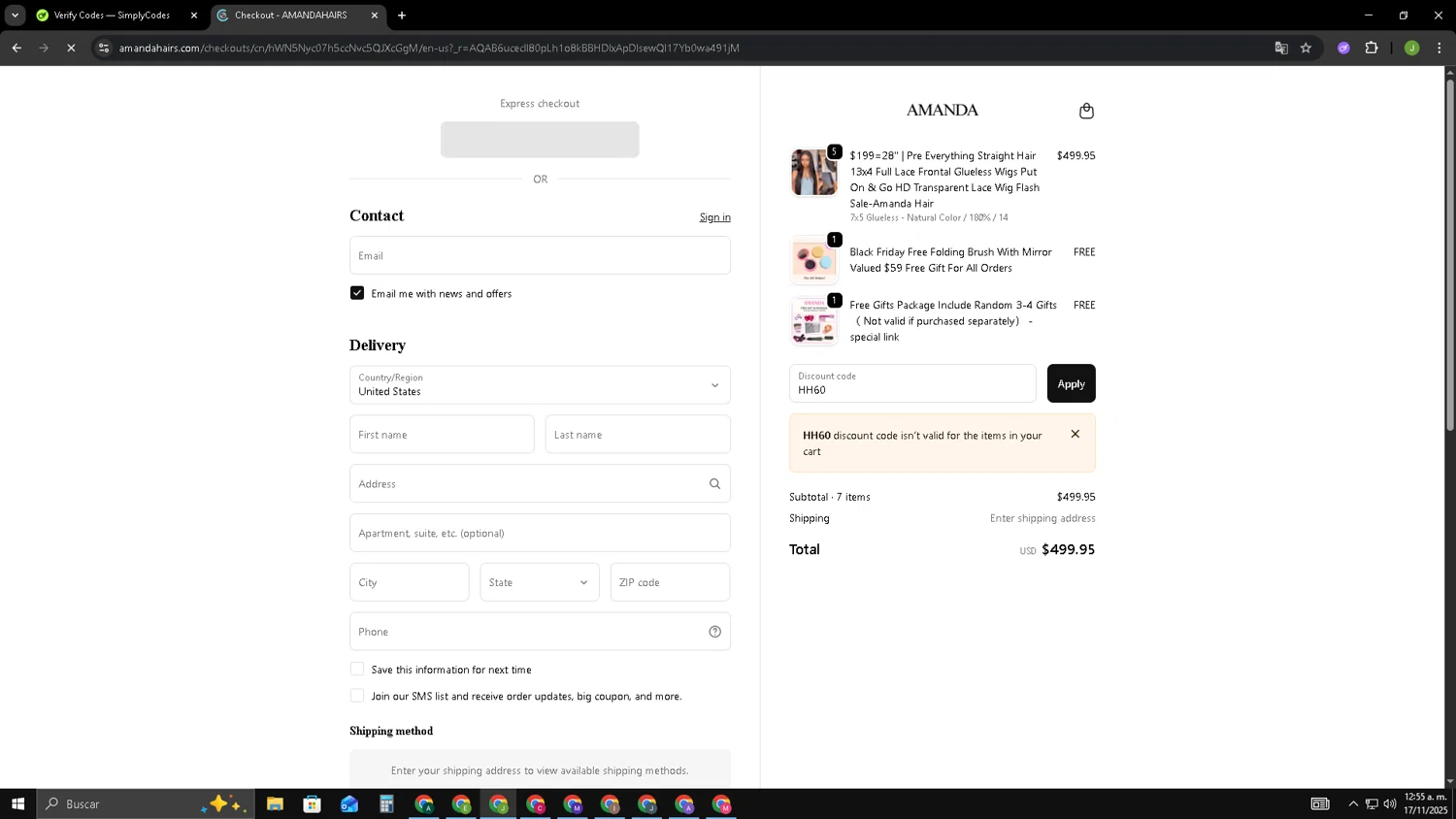Go back to previous page
Screen dimensions: 1456x819
[x=17, y=48]
